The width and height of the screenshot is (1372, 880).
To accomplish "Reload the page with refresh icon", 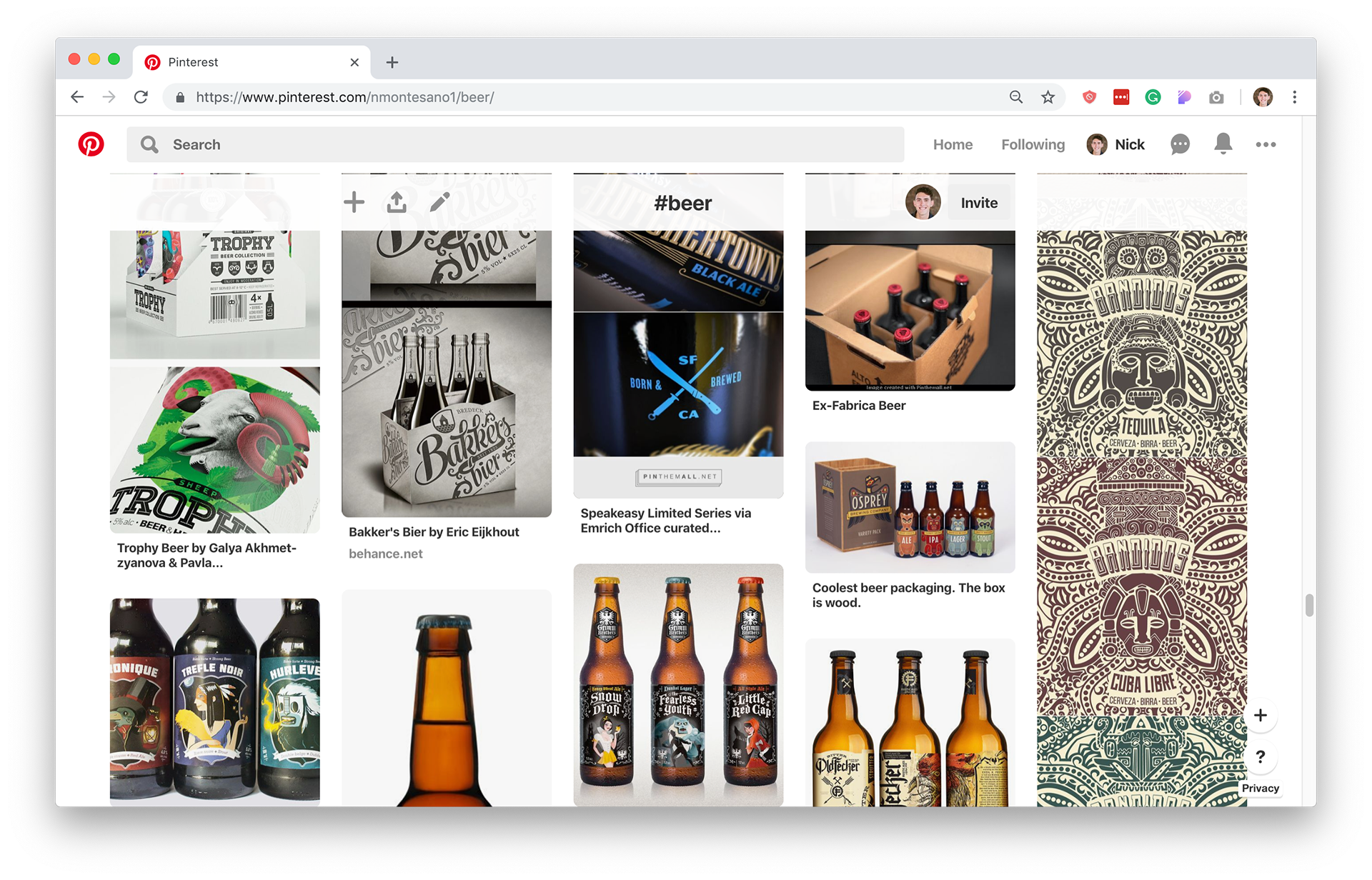I will pos(141,97).
